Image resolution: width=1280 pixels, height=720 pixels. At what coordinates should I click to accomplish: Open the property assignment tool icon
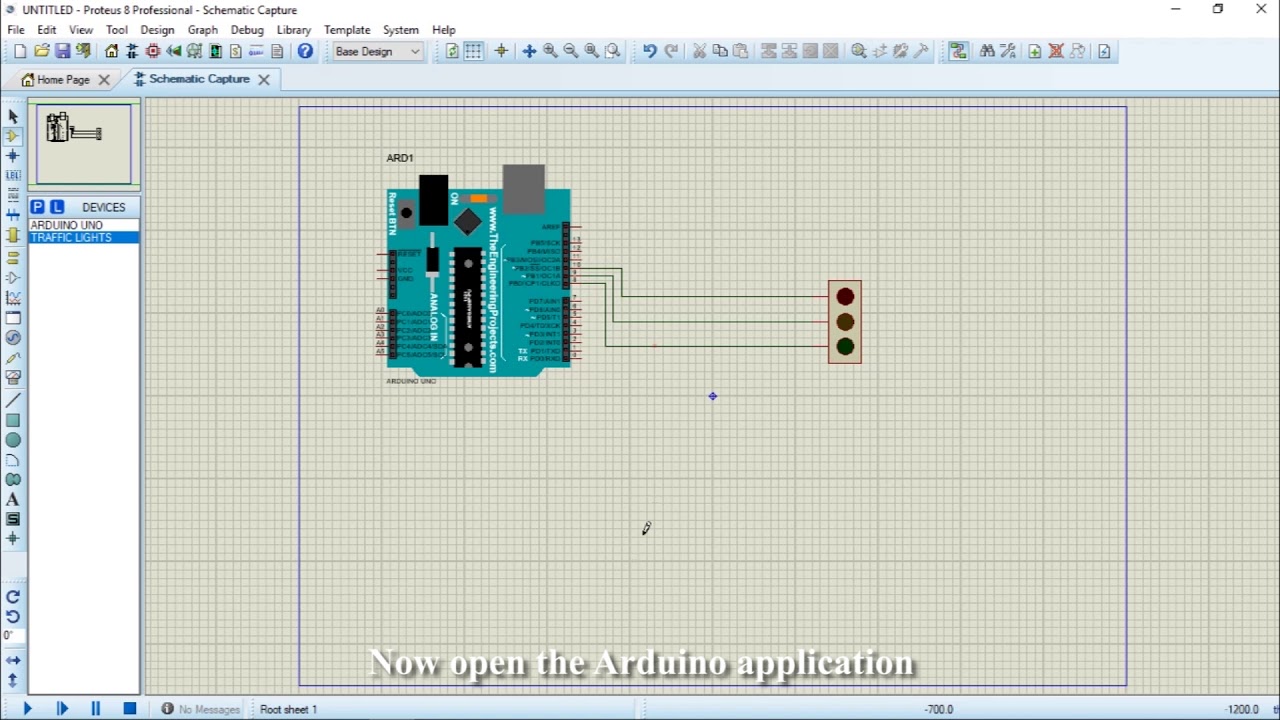point(1008,51)
